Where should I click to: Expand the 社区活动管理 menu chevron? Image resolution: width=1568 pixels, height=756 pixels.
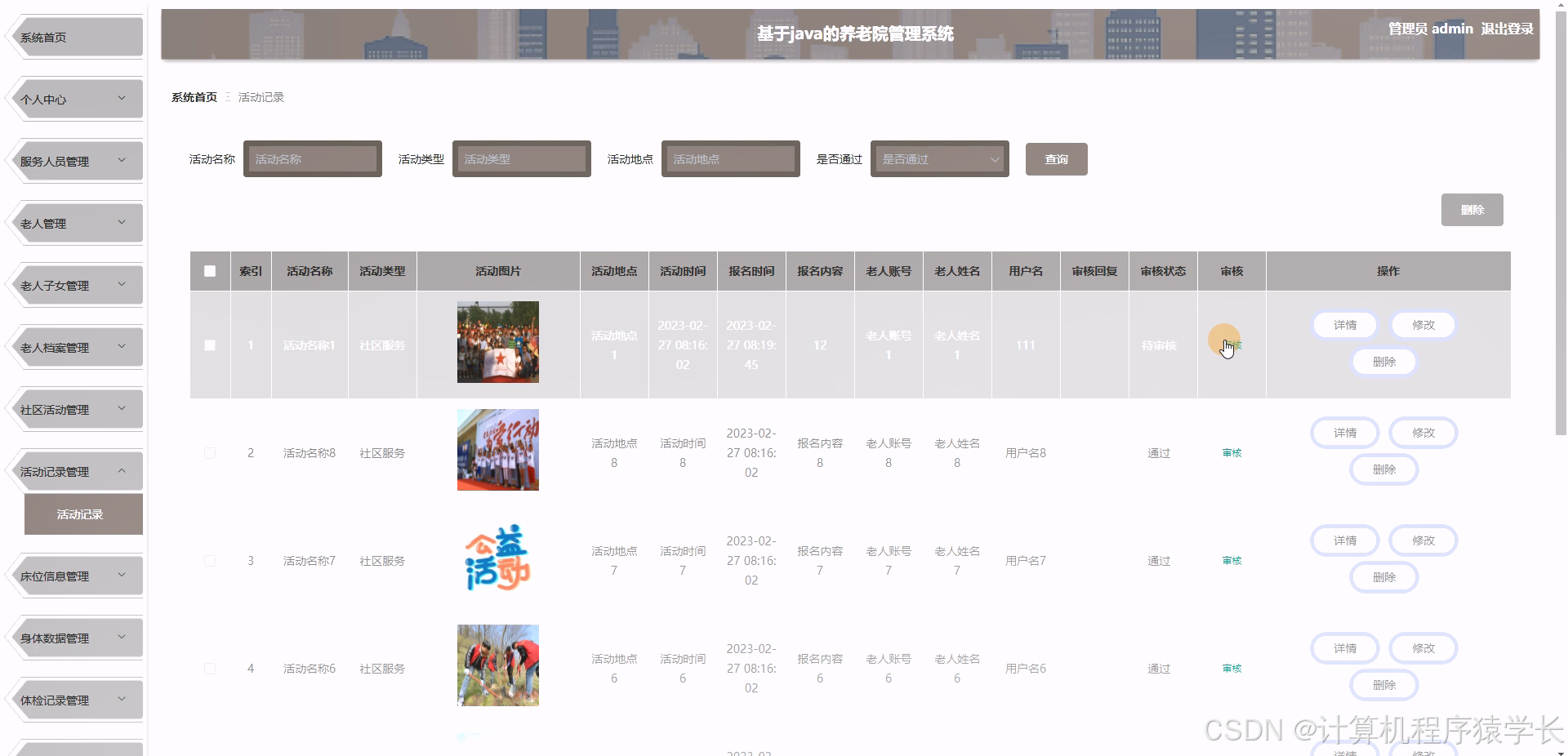122,408
